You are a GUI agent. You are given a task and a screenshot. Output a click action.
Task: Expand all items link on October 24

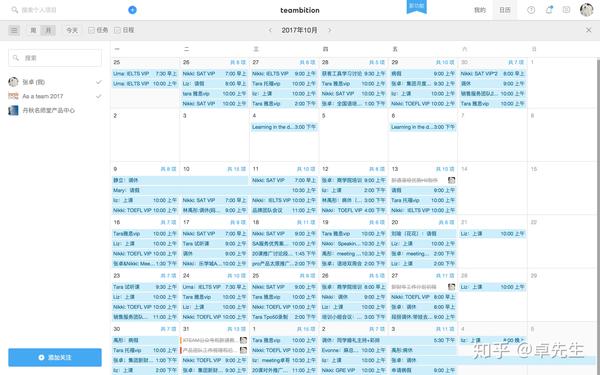coord(236,276)
